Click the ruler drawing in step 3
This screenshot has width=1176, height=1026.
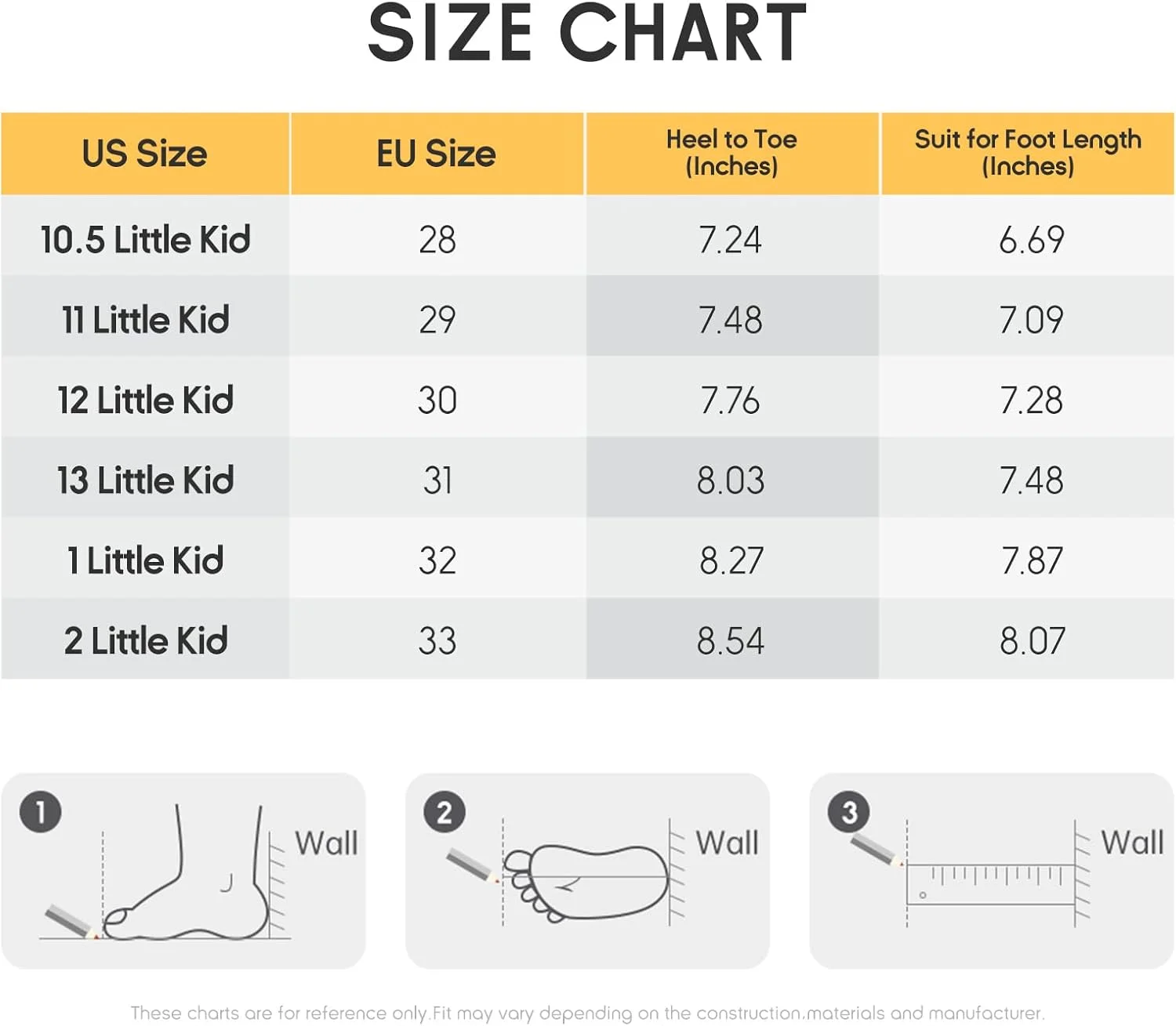[x=990, y=886]
